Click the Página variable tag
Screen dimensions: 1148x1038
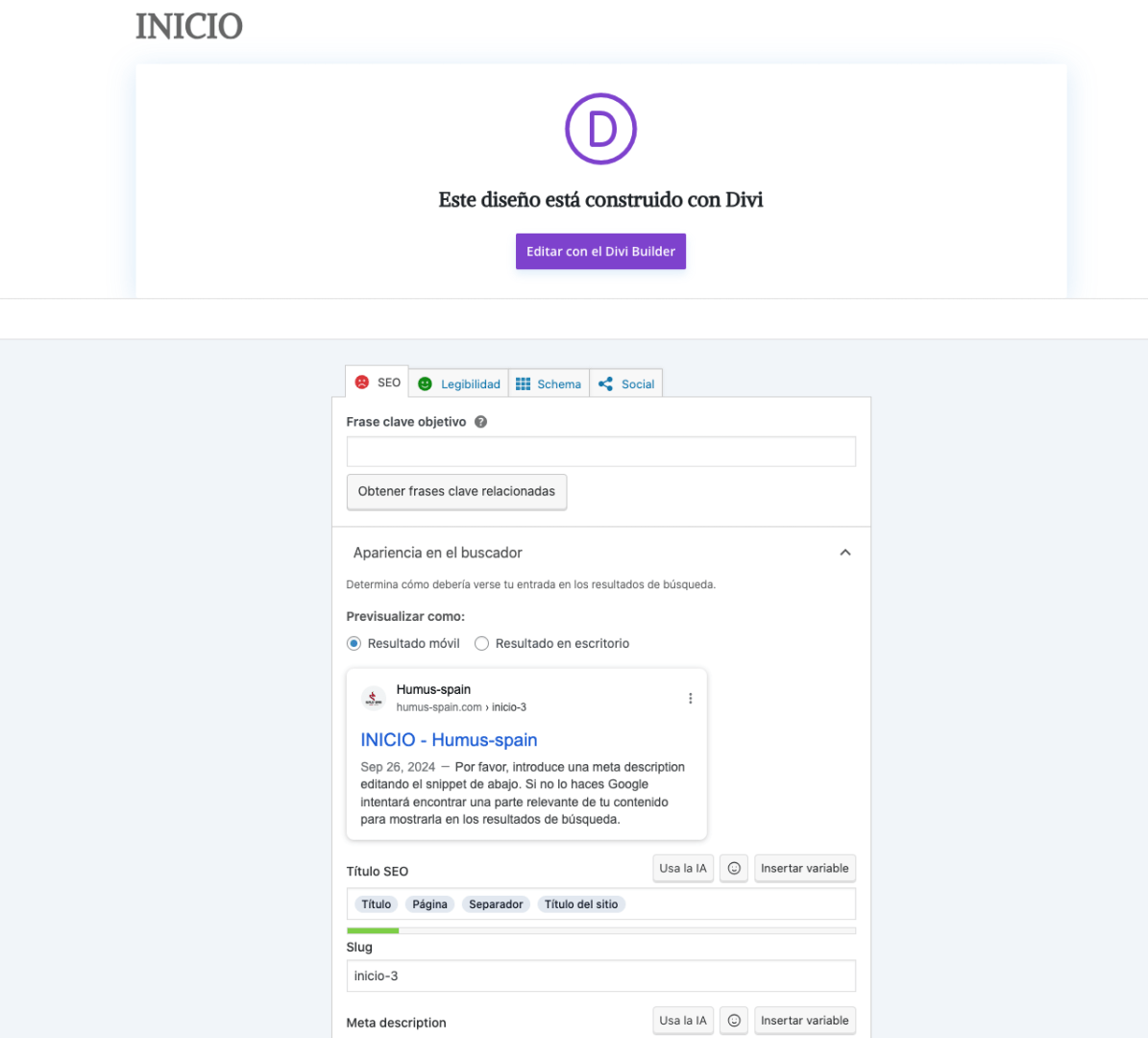tap(429, 904)
